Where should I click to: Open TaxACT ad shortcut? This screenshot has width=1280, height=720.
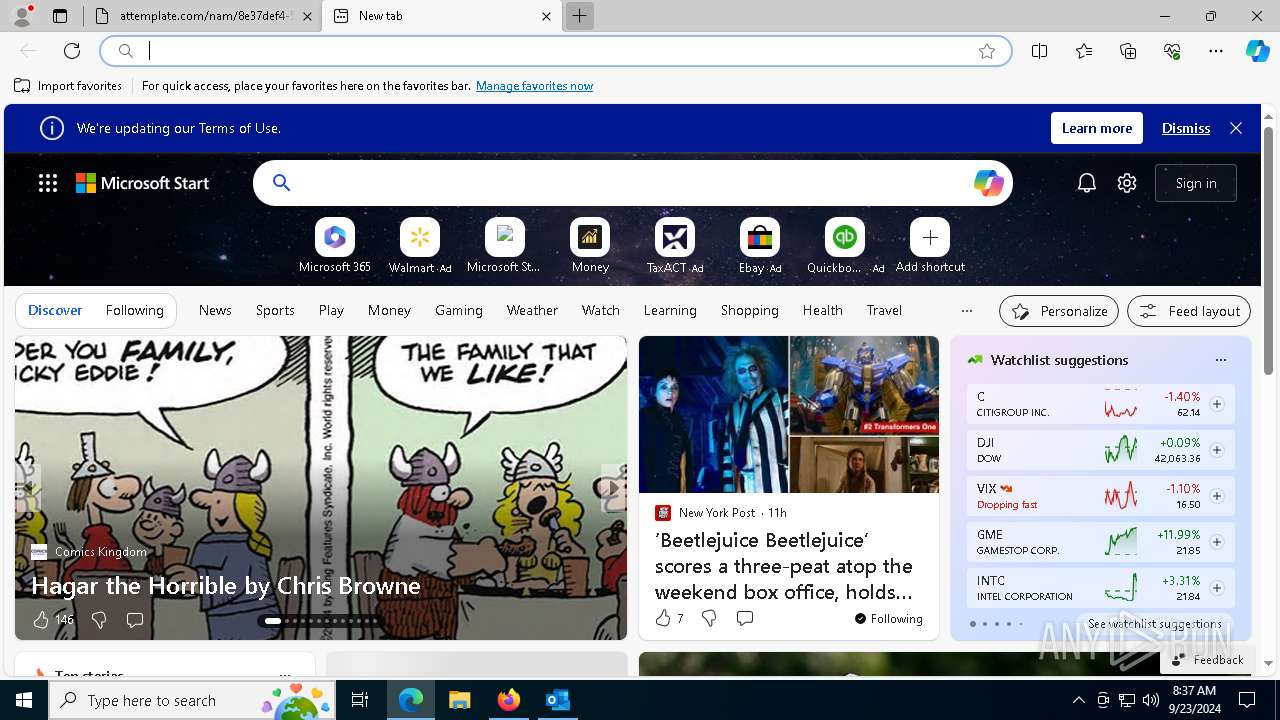point(675,246)
